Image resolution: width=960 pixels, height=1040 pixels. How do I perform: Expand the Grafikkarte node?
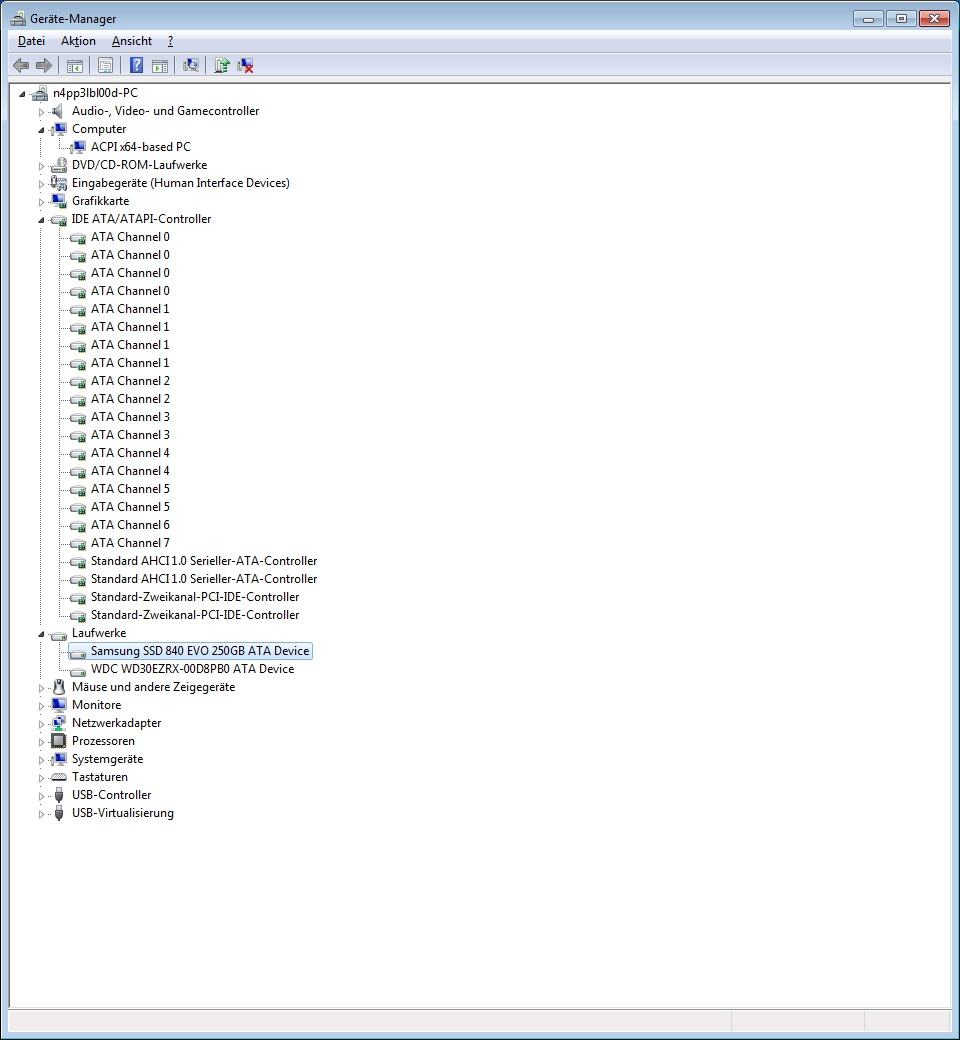click(x=41, y=202)
